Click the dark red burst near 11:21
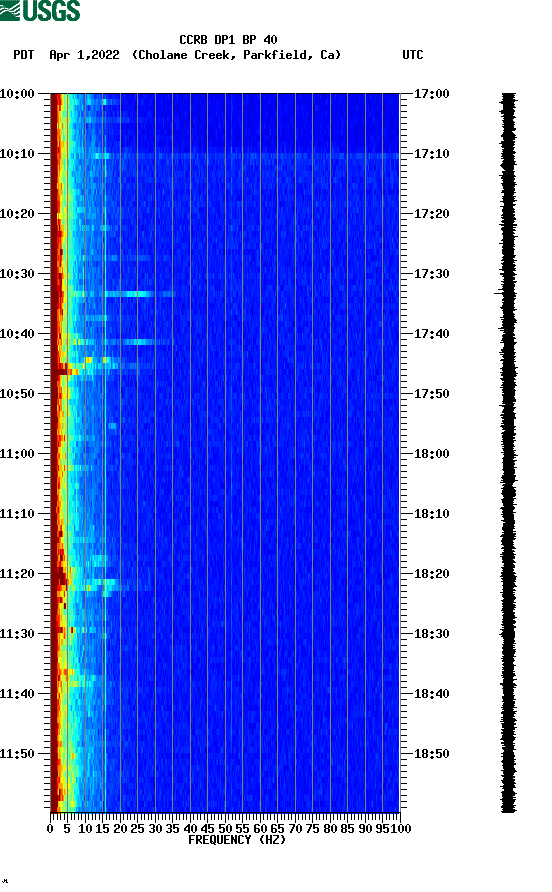552x892 pixels. [60, 579]
